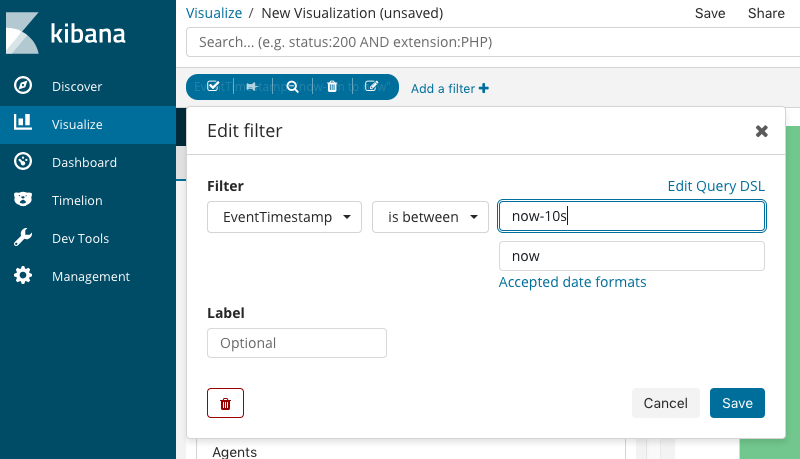The image size is (800, 459).
Task: Select the Visualize bar chart icon
Action: click(22, 122)
